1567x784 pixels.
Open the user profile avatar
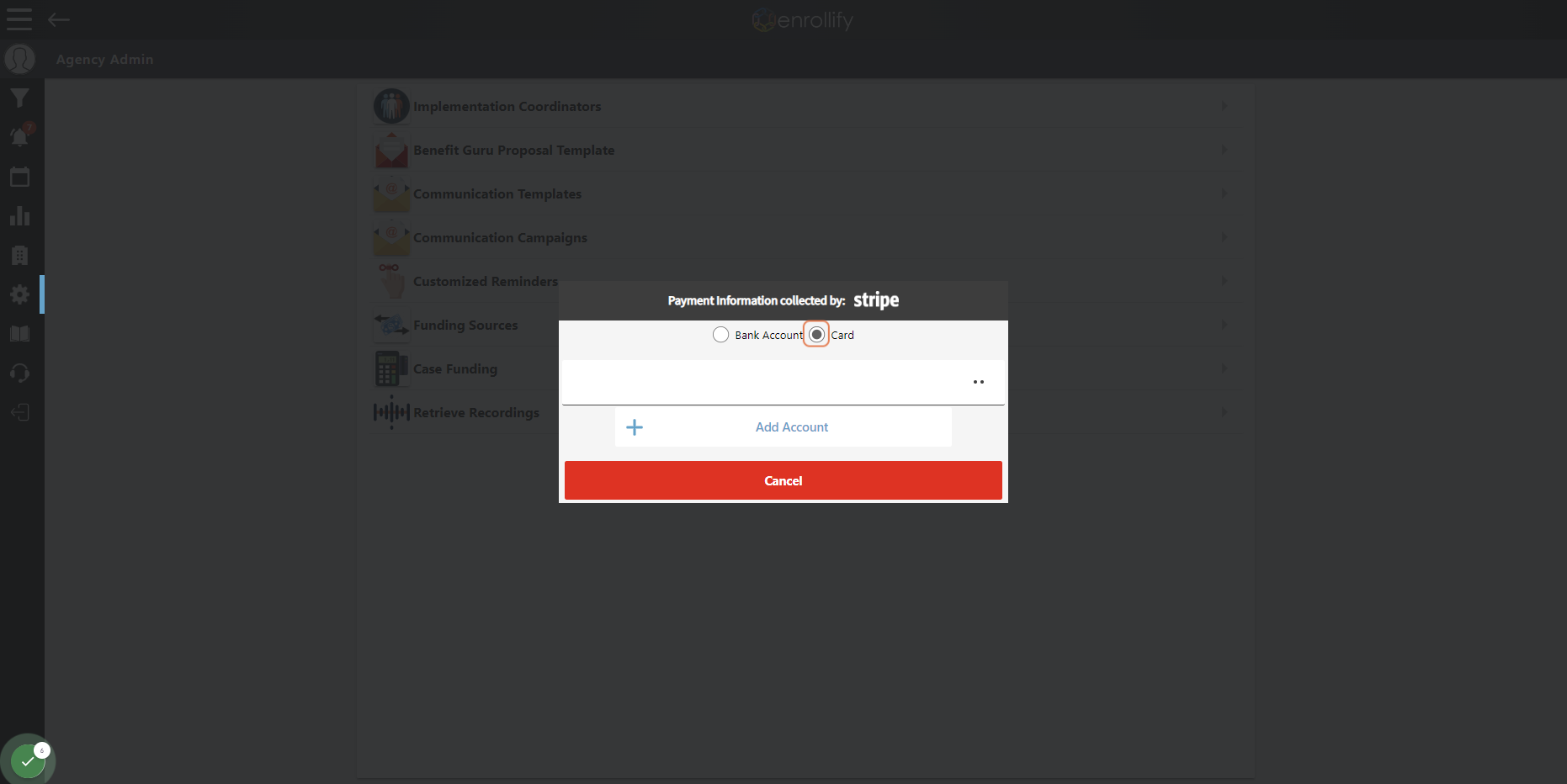19,59
